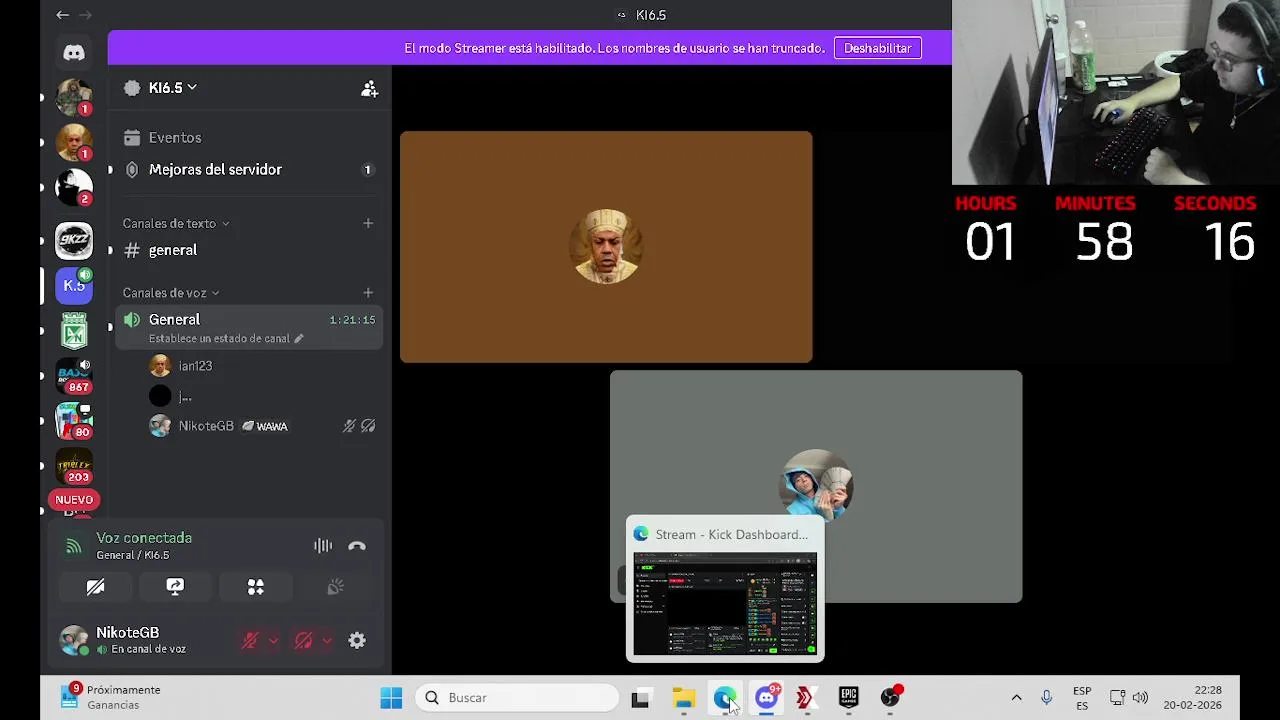Unmute the microphone in user panel

[x=250, y=641]
